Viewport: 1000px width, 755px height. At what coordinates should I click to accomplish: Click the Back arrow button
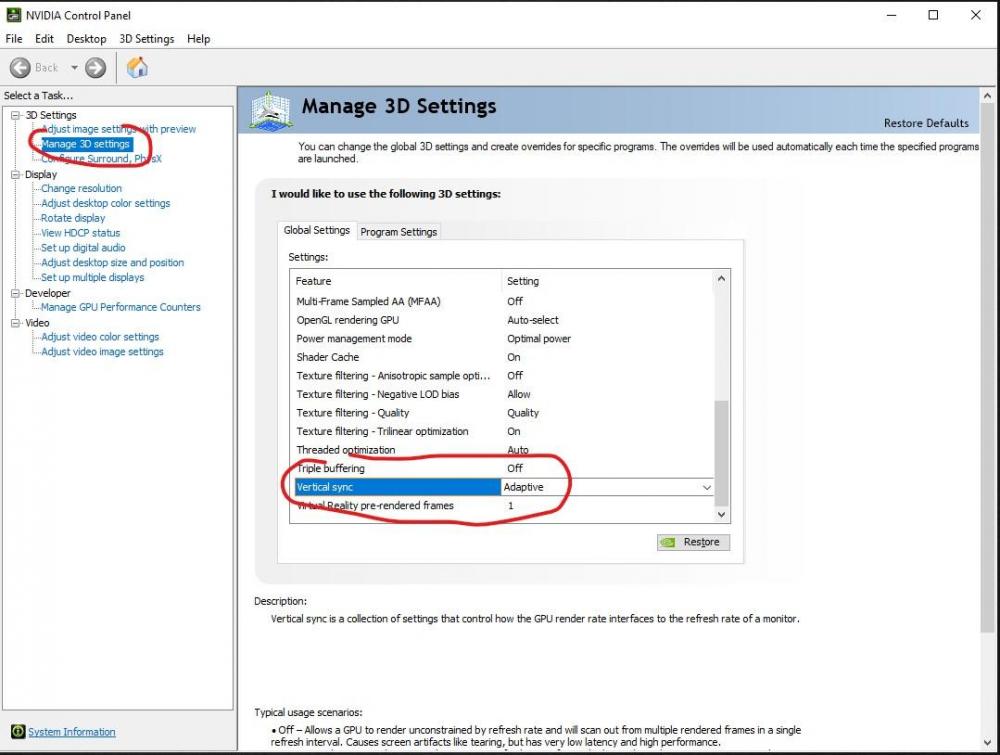pos(20,68)
